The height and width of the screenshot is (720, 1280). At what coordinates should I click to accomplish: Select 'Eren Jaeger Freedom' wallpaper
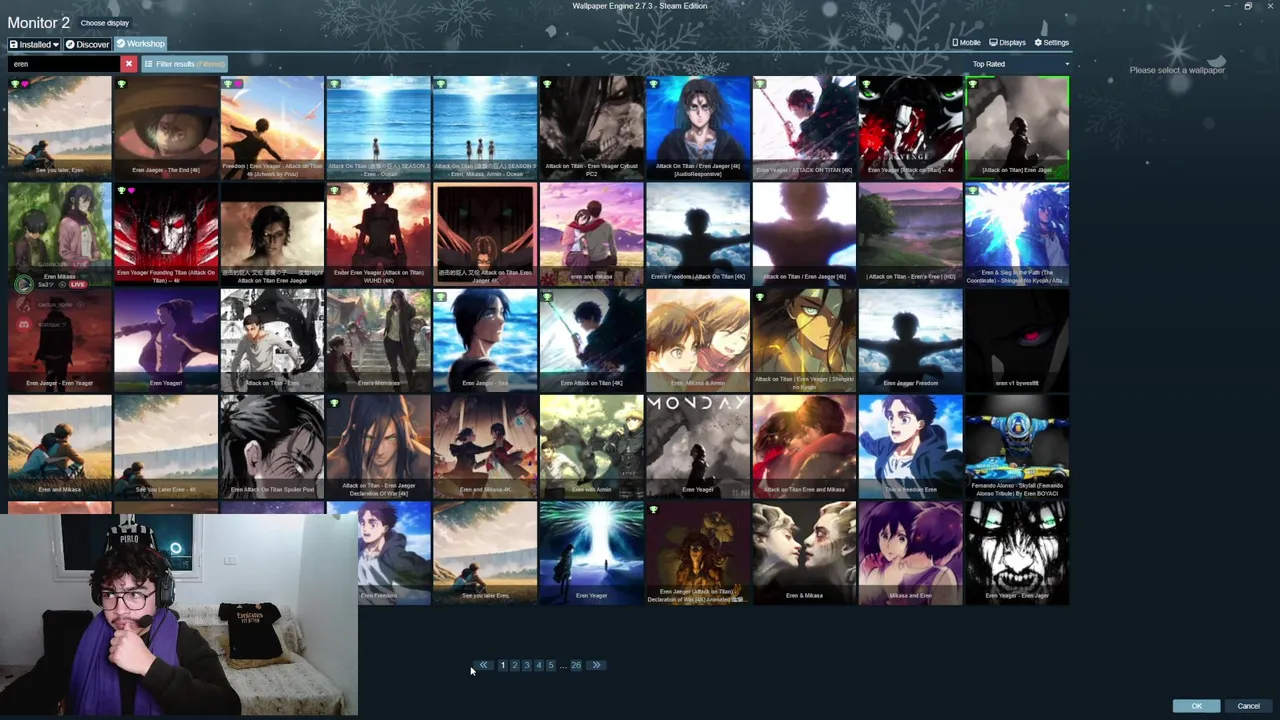click(x=910, y=340)
